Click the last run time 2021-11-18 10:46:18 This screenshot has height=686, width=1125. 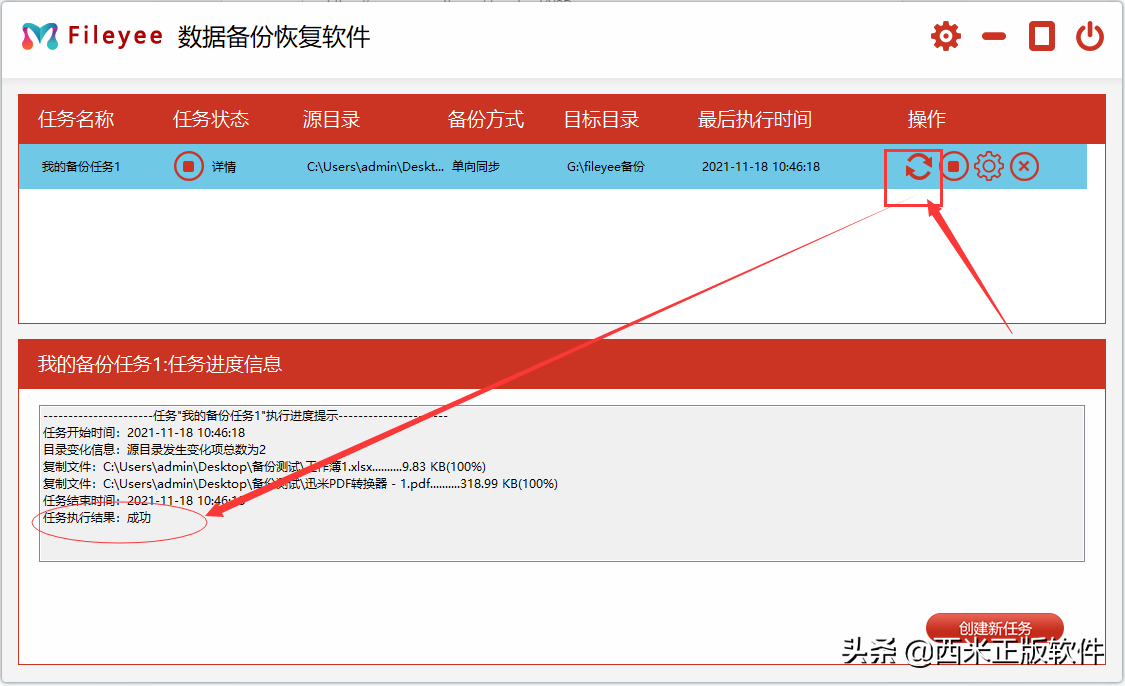click(x=761, y=166)
